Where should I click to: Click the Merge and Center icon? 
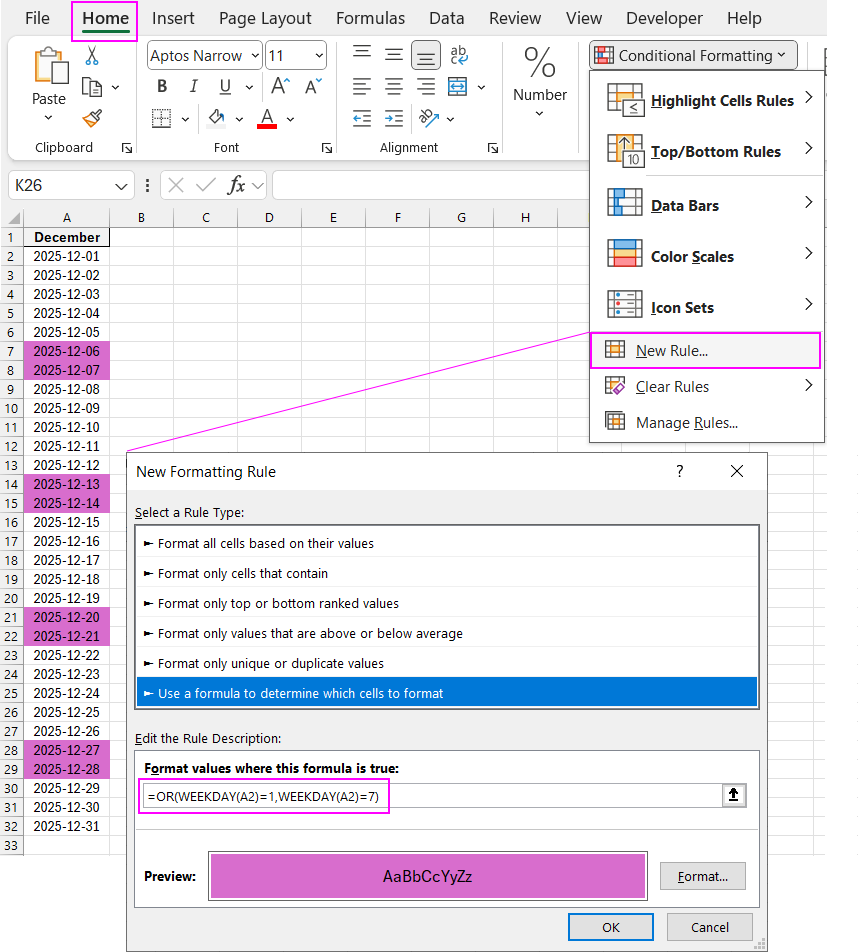coord(458,87)
